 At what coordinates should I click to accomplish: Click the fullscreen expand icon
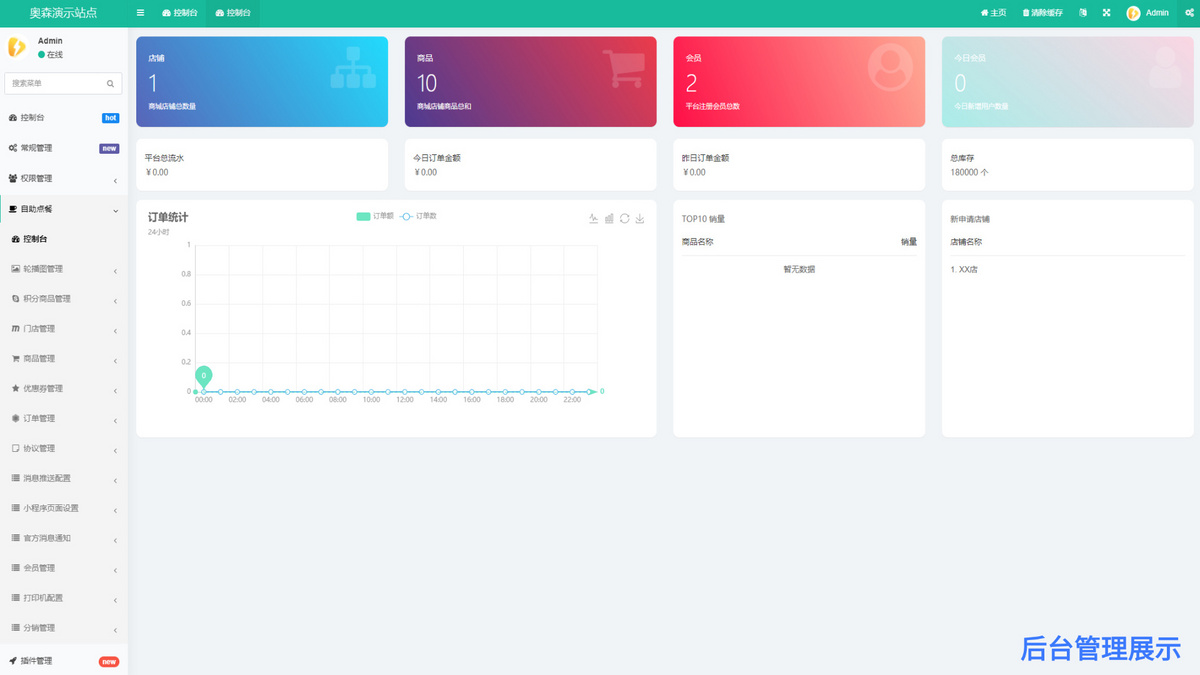click(x=1107, y=13)
